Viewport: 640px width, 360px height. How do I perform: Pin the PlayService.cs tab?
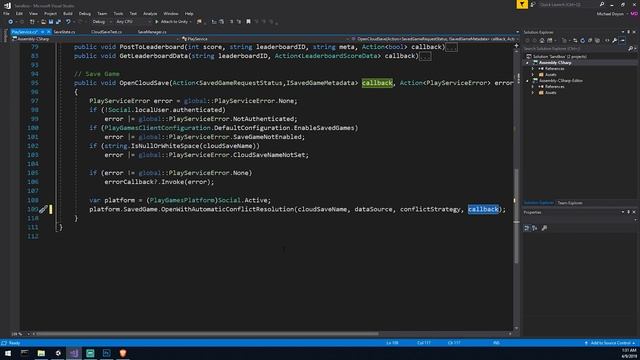click(x=42, y=32)
